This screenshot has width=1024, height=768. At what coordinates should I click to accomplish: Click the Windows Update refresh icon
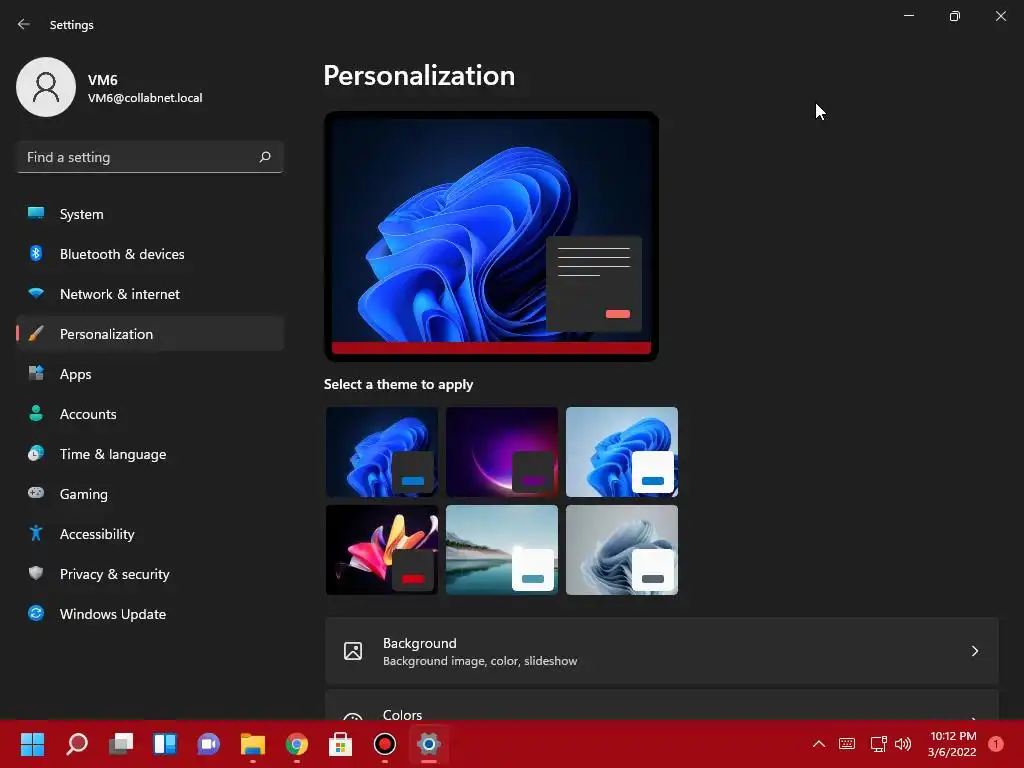[36, 613]
